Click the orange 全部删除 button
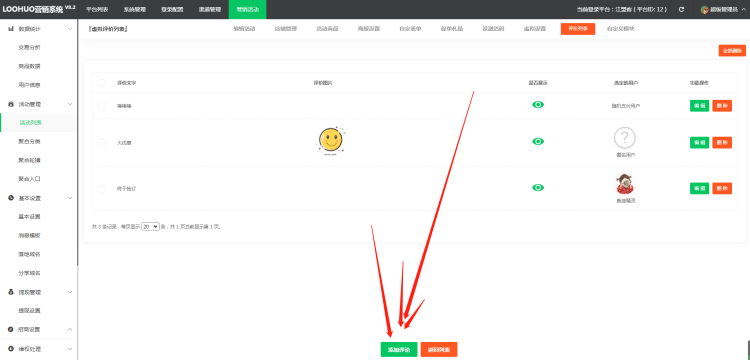This screenshot has width=750, height=360. (732, 51)
